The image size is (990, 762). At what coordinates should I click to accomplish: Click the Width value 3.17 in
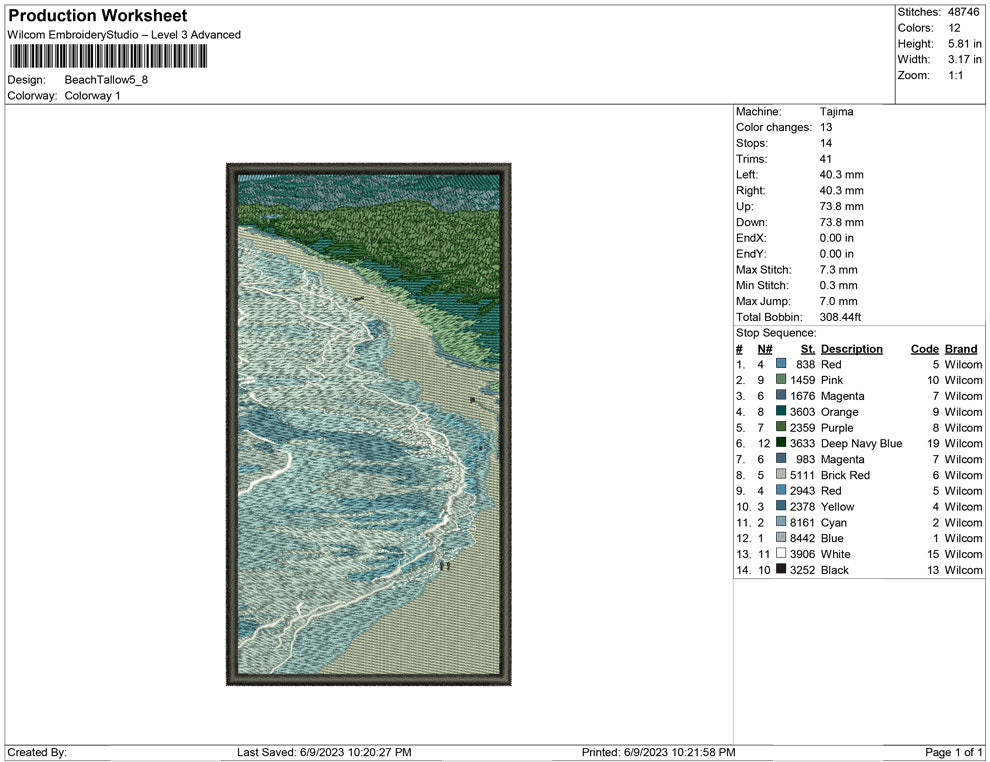click(964, 59)
